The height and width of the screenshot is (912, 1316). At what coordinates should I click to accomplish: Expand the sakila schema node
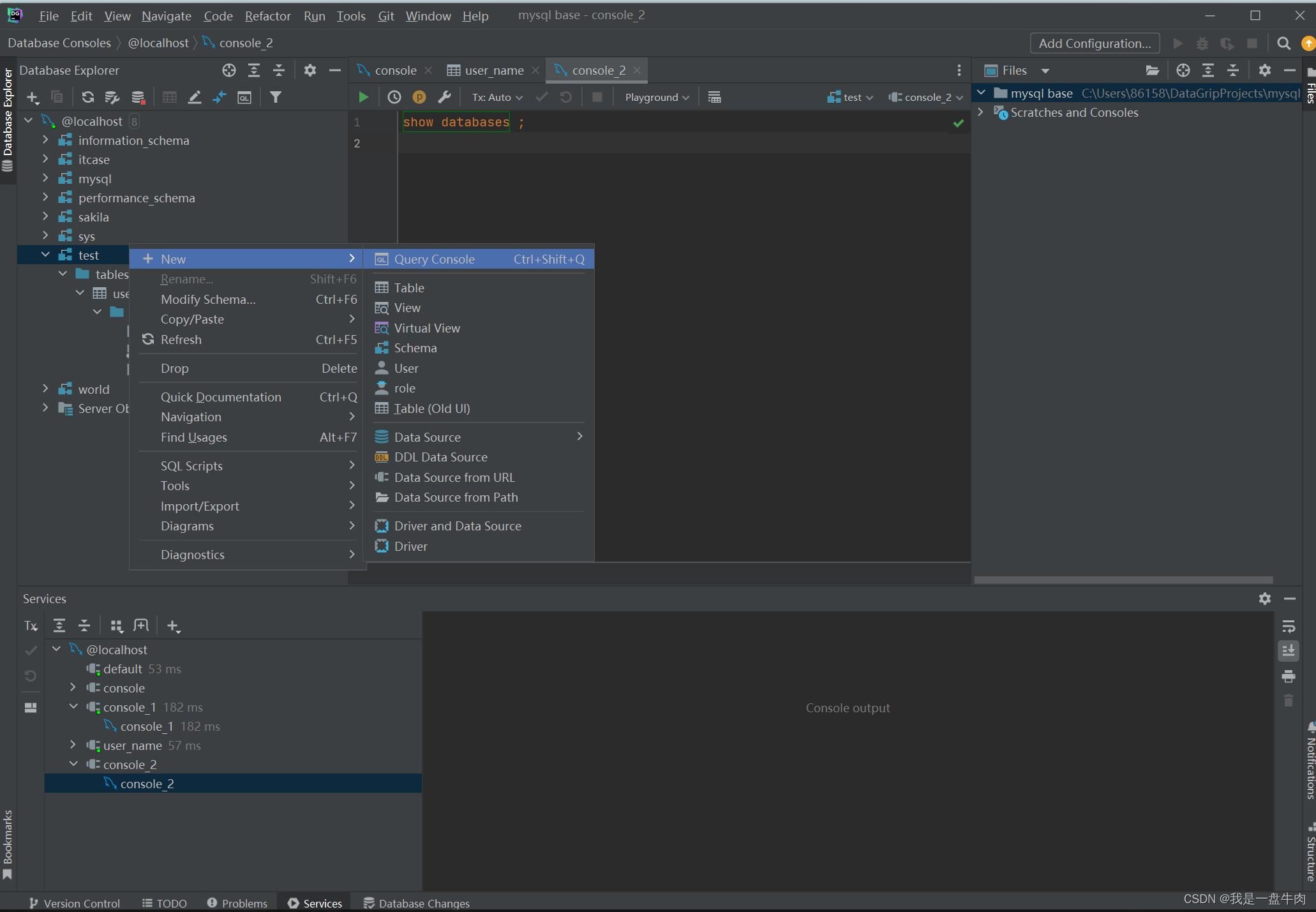coord(45,217)
